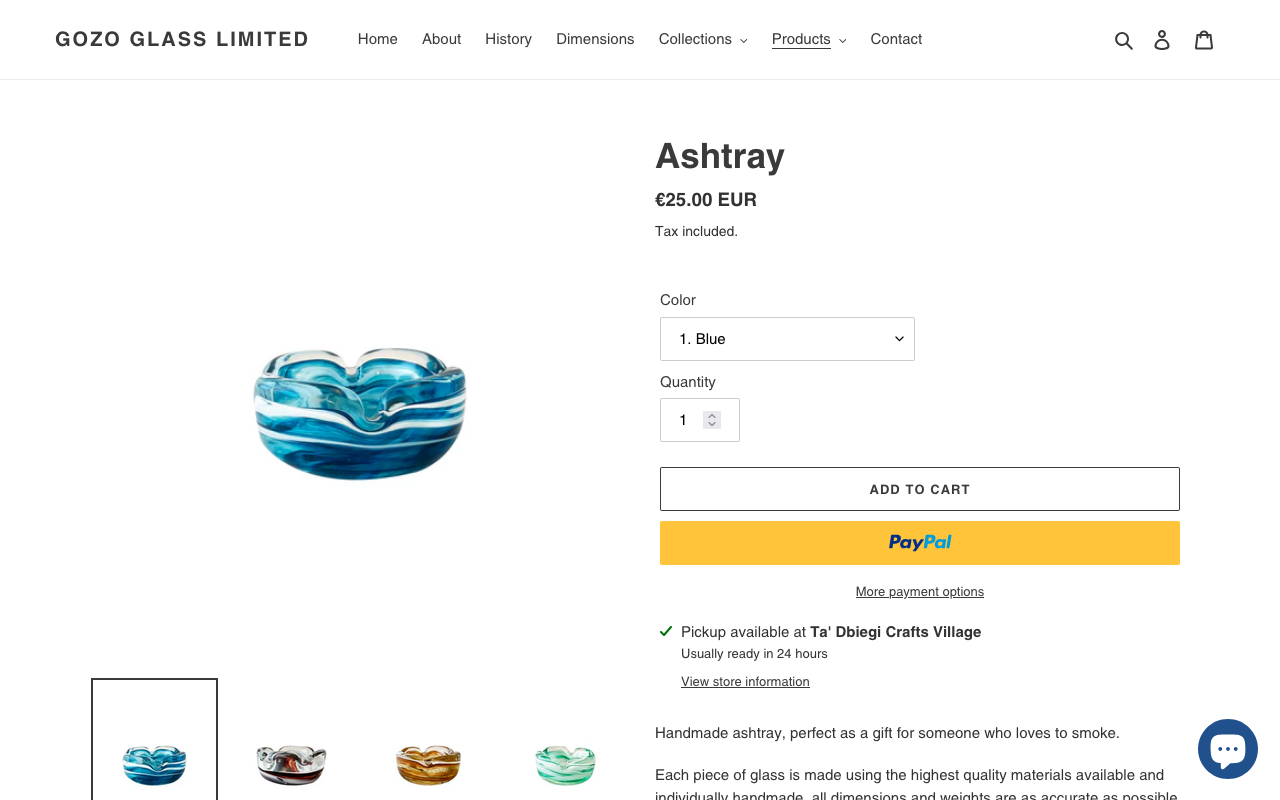1280x800 pixels.
Task: View store information link
Action: (x=745, y=682)
